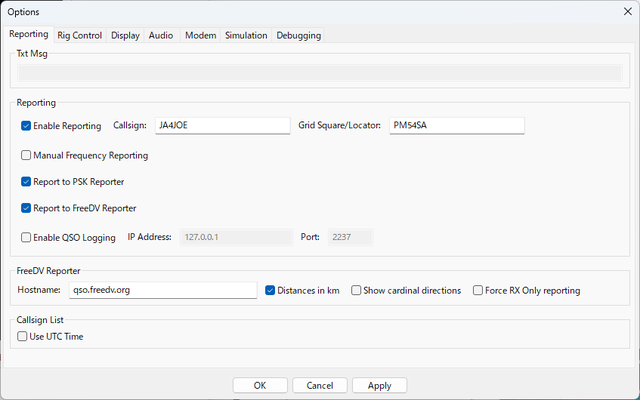Viewport: 640px width, 400px height.
Task: Confirm settings with OK button
Action: [260, 385]
